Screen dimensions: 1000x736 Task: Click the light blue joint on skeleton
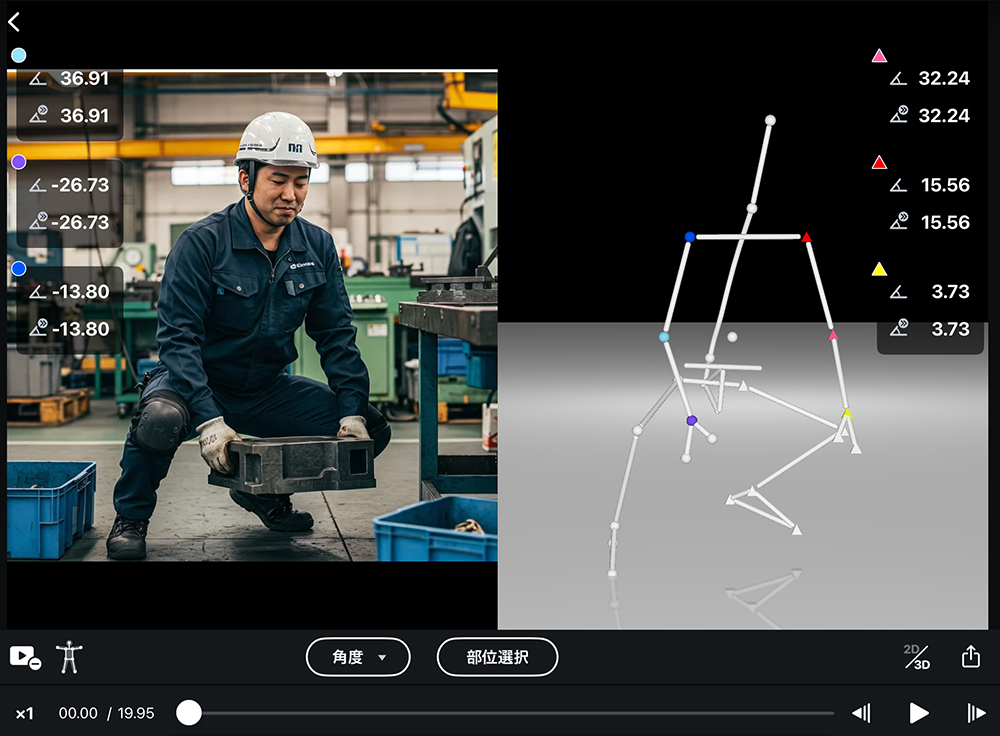[x=664, y=337]
